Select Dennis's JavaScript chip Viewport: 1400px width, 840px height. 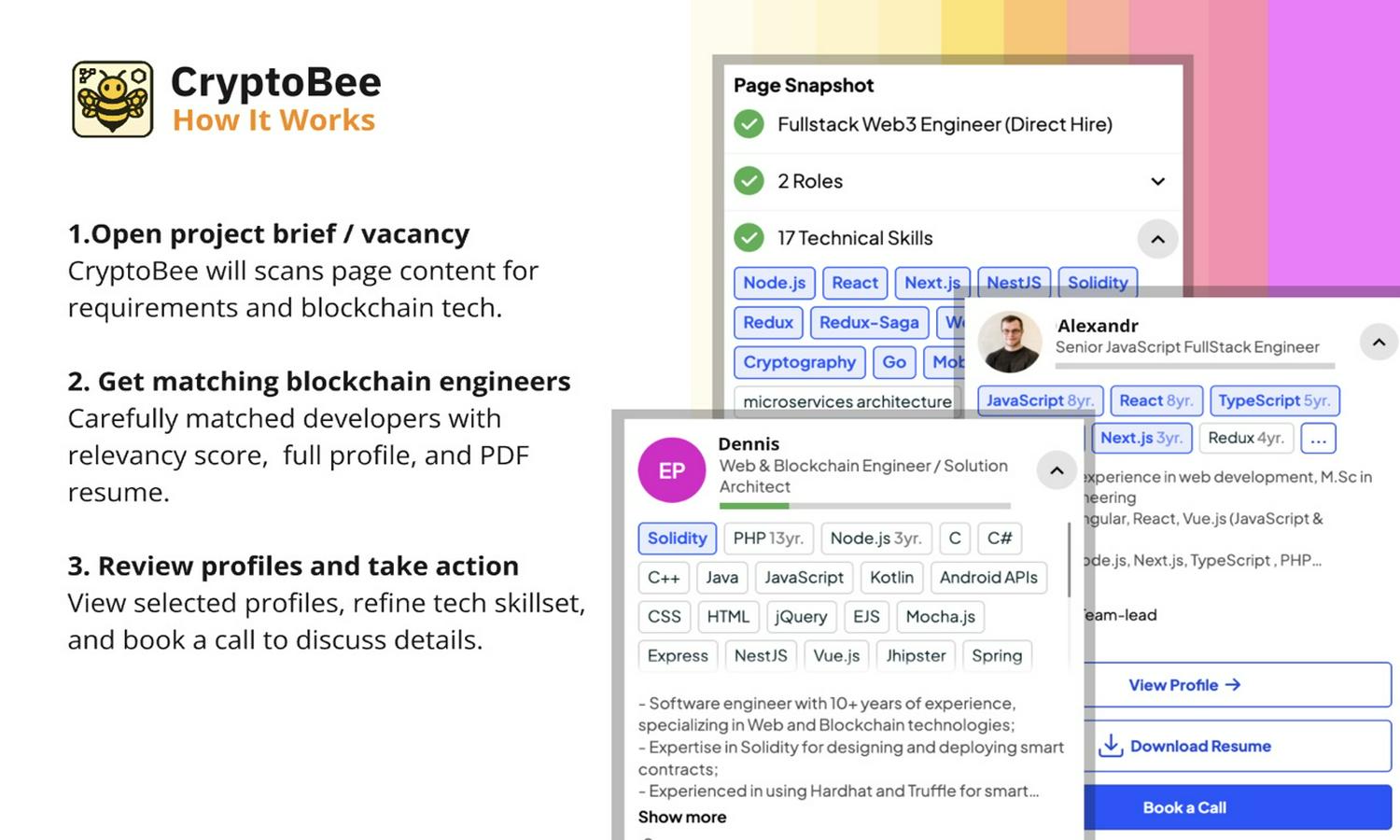point(804,578)
